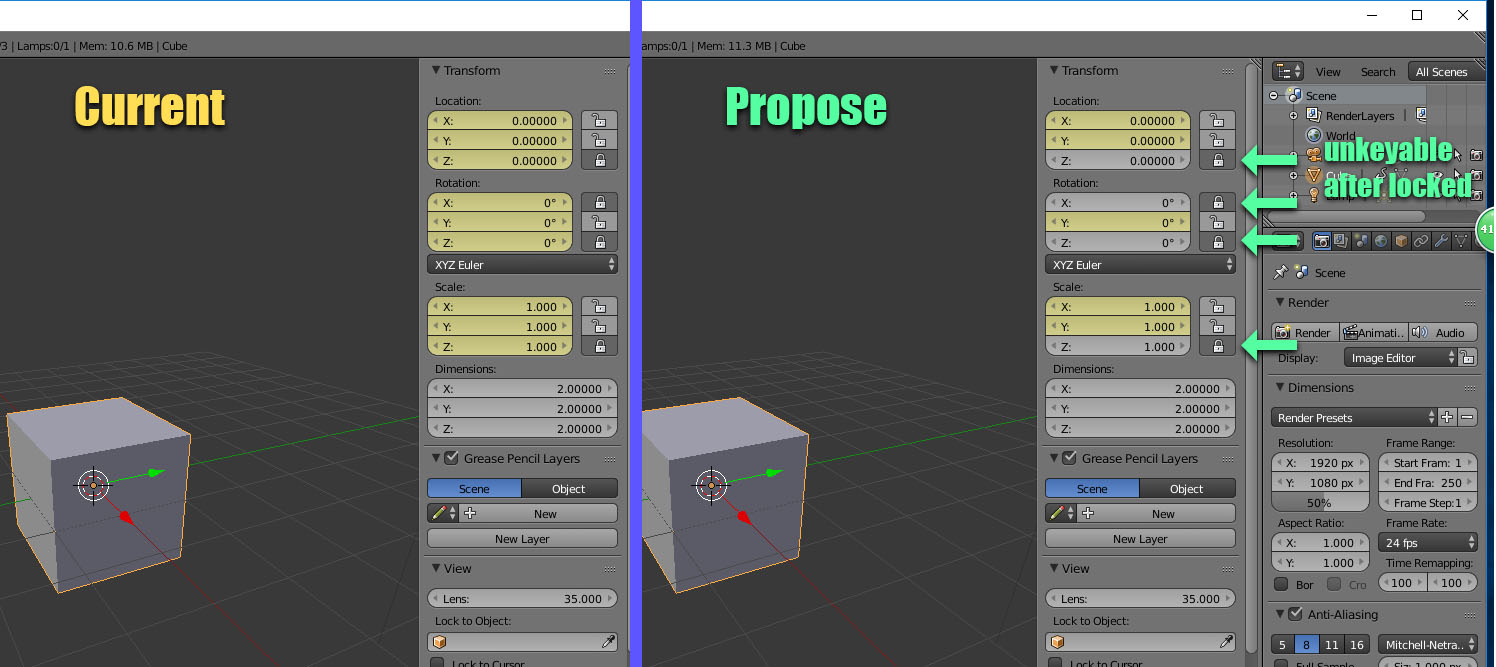Open the Scene properties tab icon
1496x667 pixels.
click(x=1361, y=241)
